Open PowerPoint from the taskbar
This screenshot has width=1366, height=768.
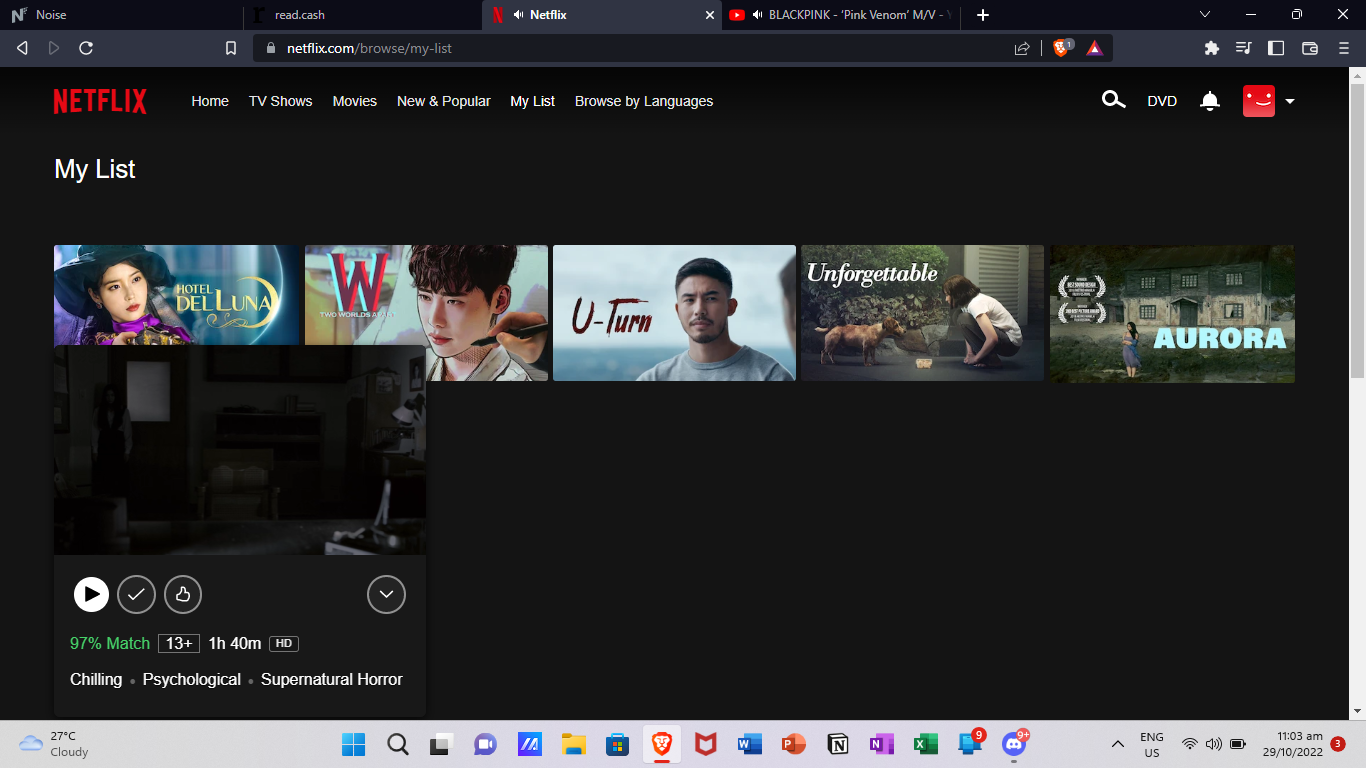pos(793,744)
